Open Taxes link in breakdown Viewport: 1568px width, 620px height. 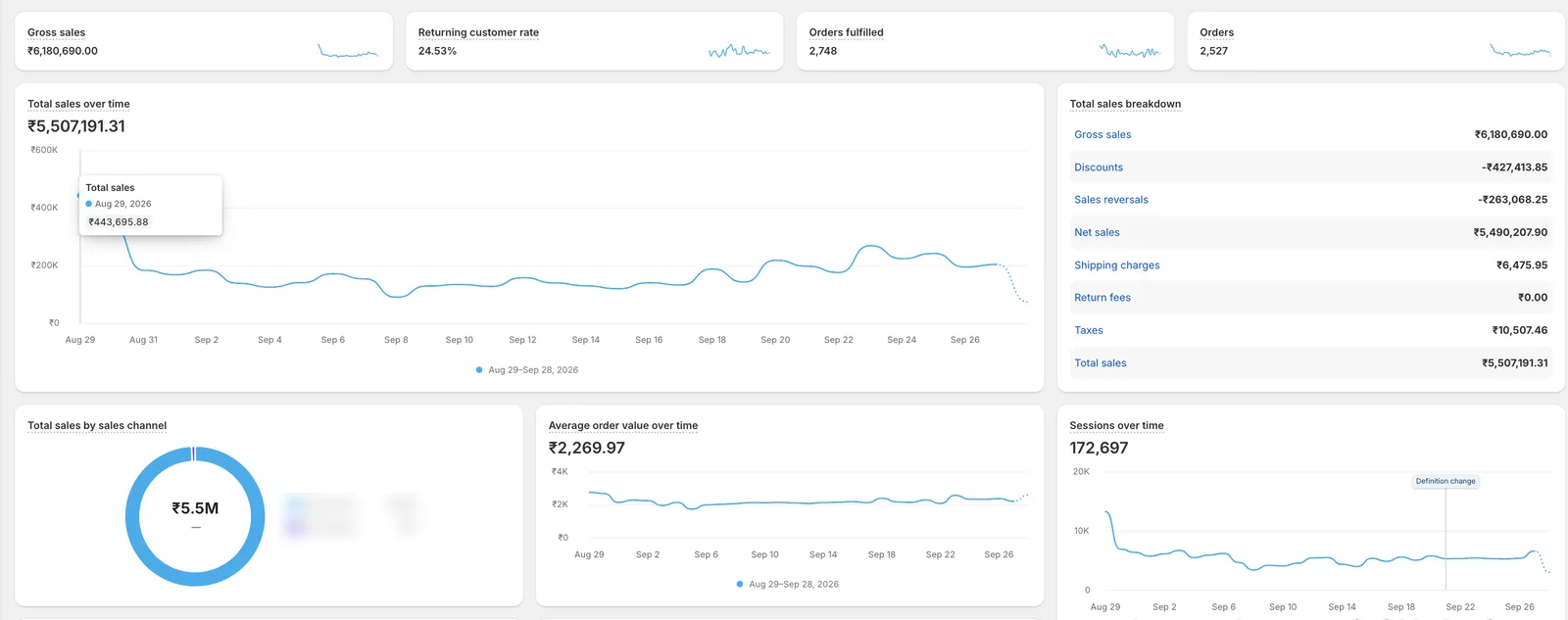click(x=1089, y=331)
